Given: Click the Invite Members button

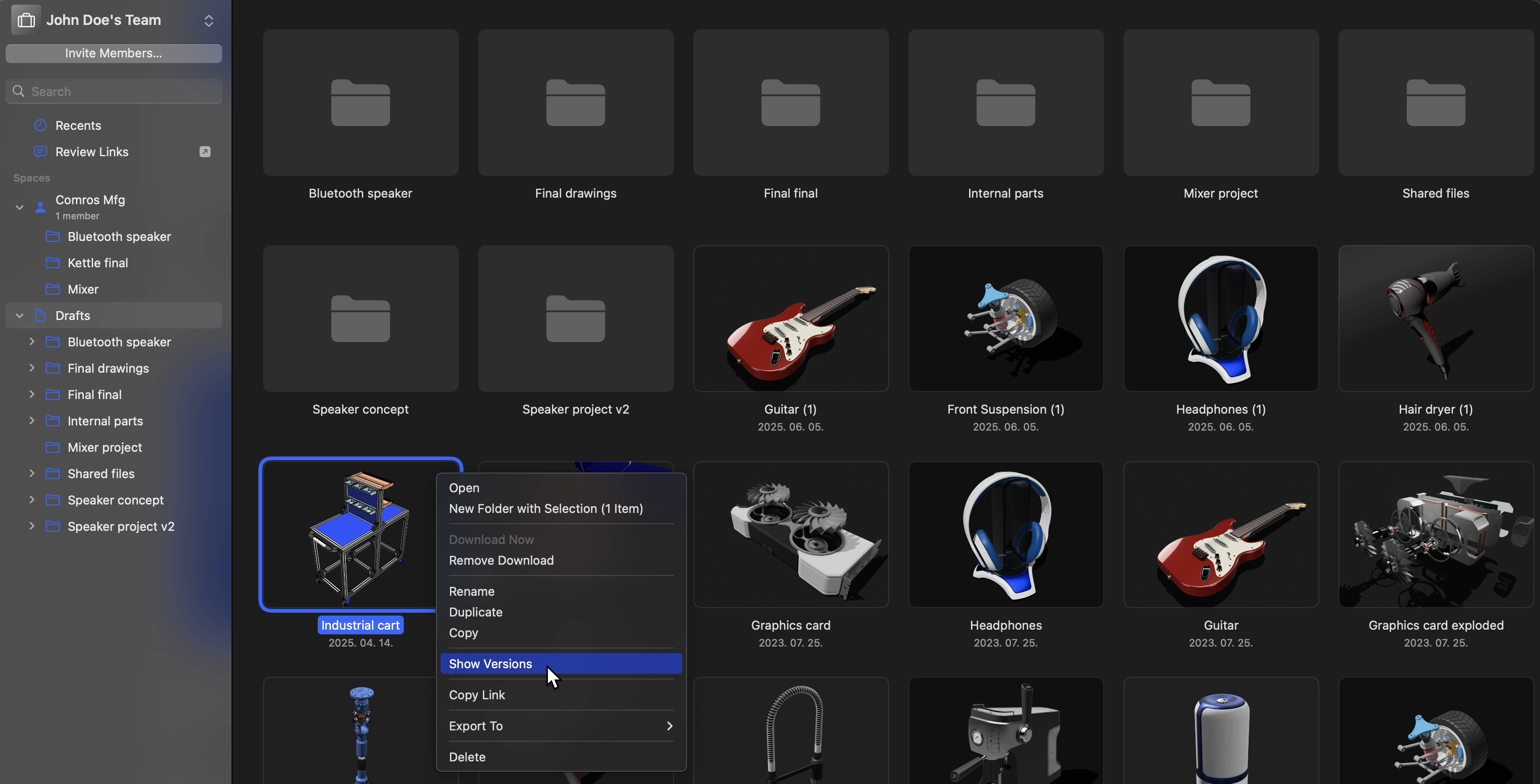Looking at the screenshot, I should [113, 53].
